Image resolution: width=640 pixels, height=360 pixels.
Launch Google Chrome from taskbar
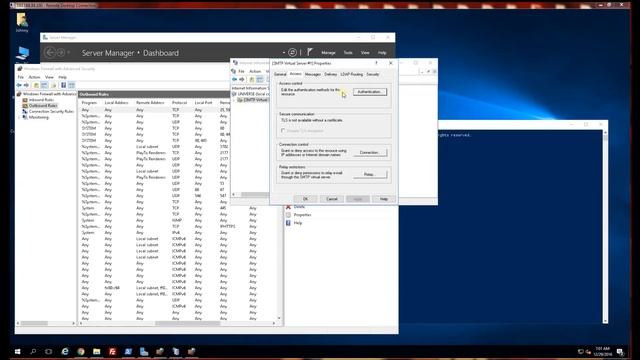click(x=81, y=351)
